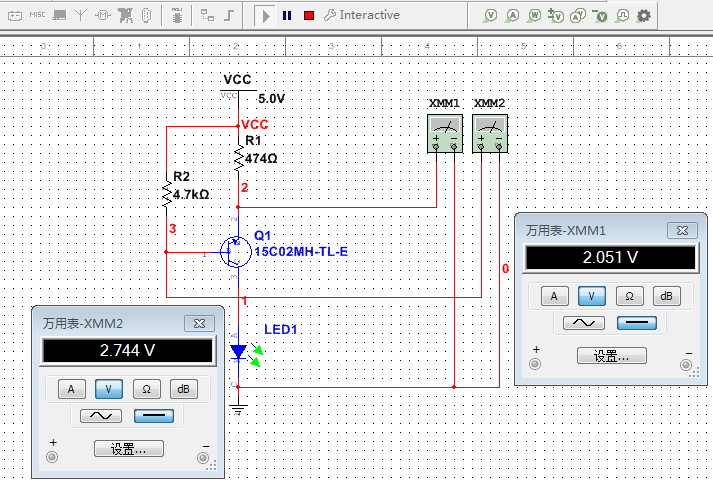
Task: Select the 15C02MH-TL-E part label
Action: 301,251
